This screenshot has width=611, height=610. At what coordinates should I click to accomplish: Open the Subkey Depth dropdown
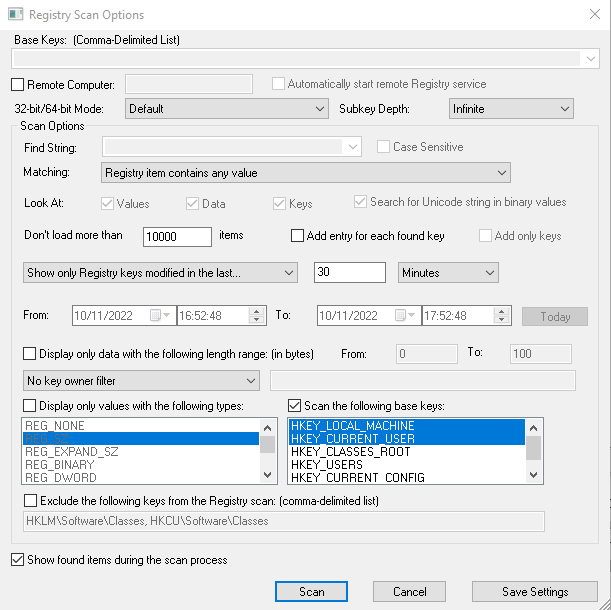tap(511, 109)
